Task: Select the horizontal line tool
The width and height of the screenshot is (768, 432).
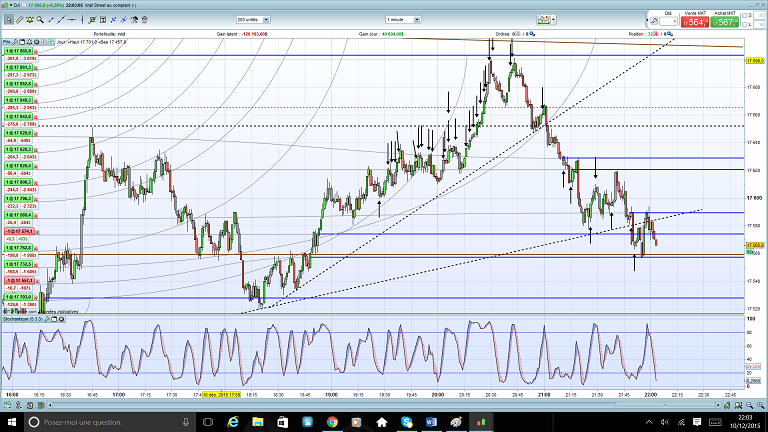Action: tap(72, 20)
